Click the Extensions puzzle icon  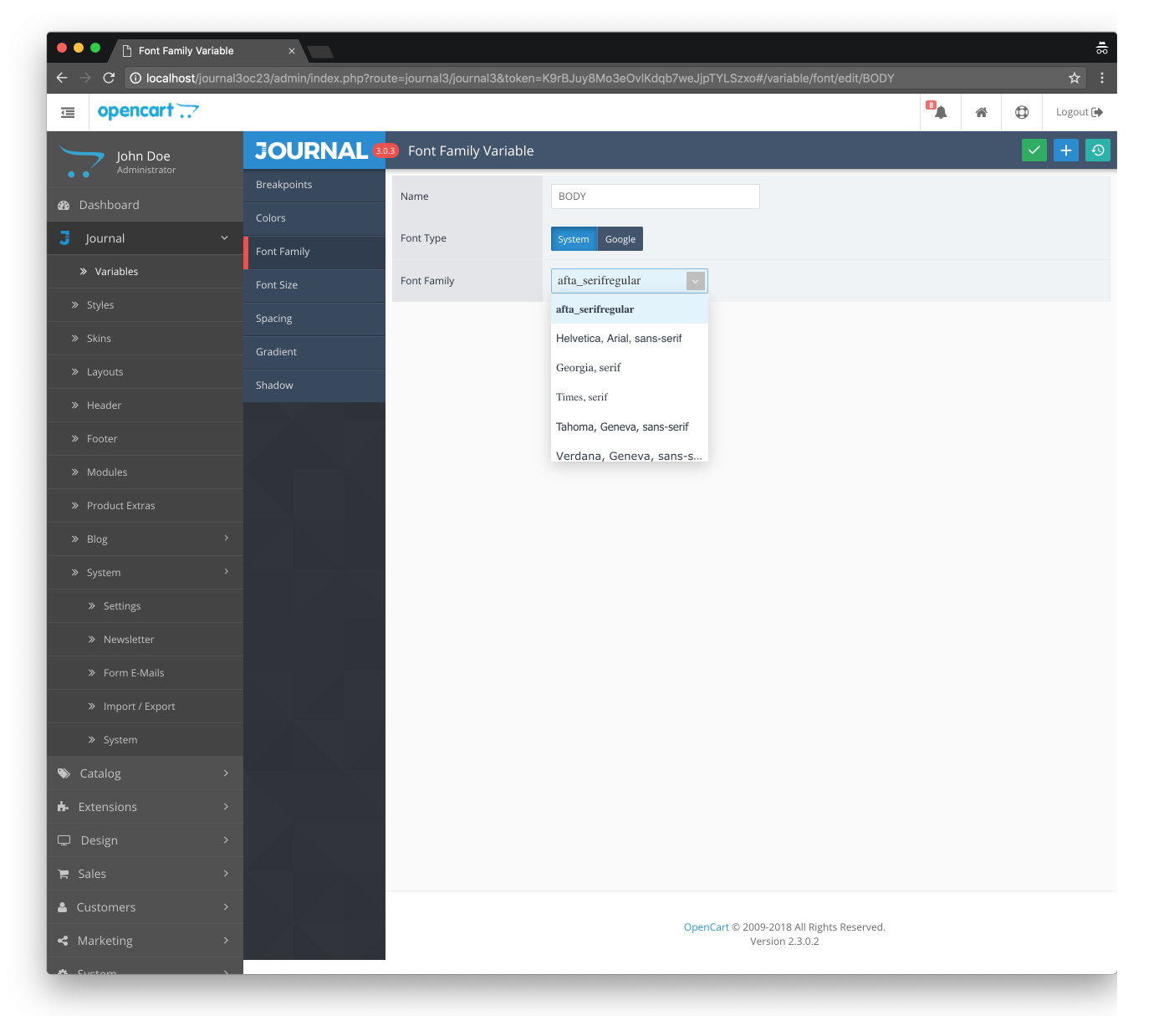(x=63, y=807)
